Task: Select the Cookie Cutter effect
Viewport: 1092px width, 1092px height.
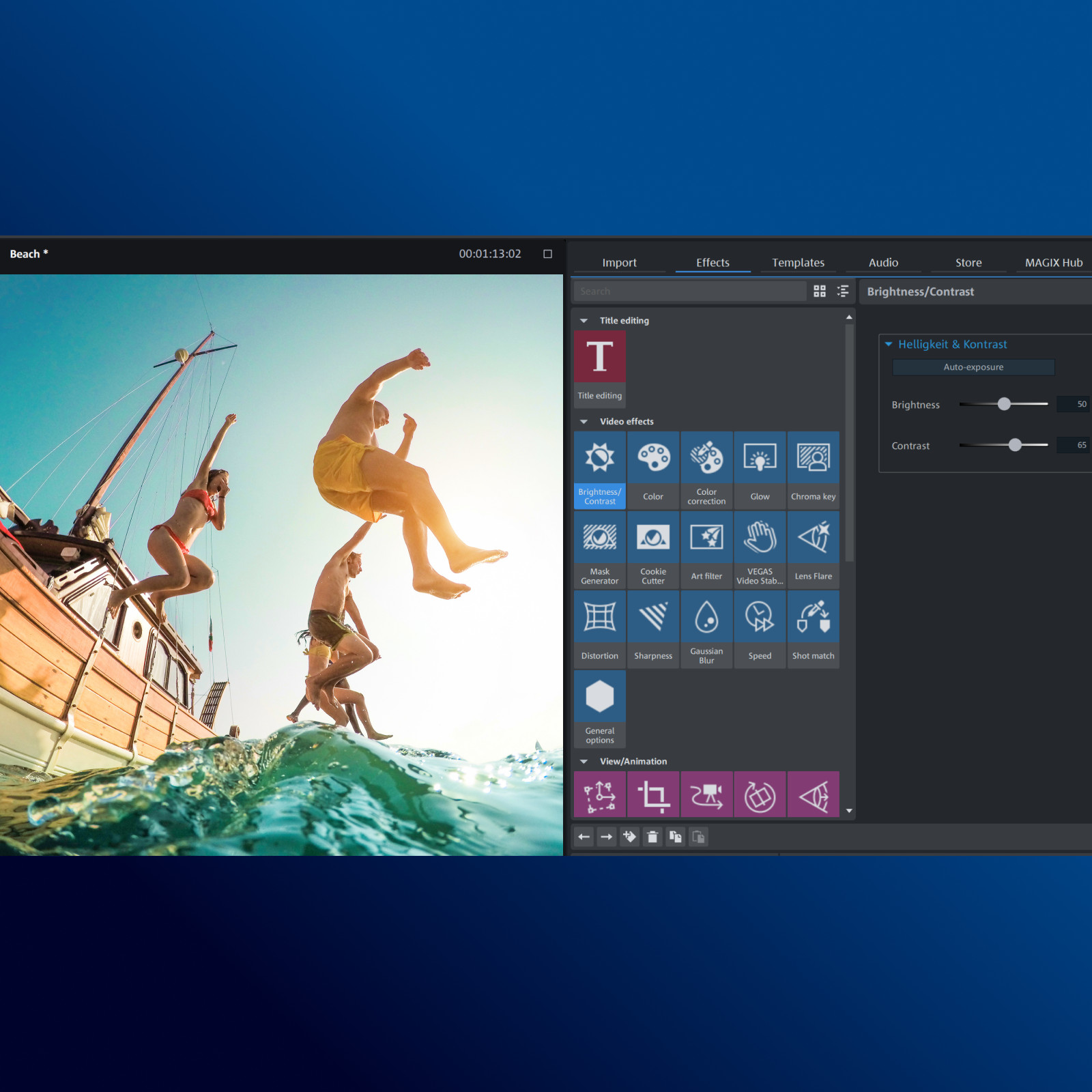Action: point(653,550)
